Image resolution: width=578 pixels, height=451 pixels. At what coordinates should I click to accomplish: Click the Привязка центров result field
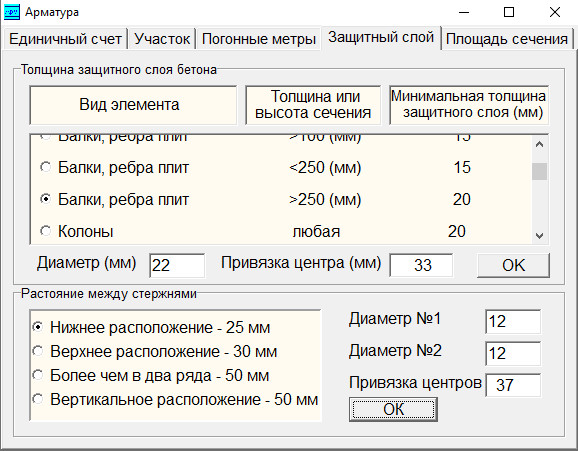(x=513, y=385)
